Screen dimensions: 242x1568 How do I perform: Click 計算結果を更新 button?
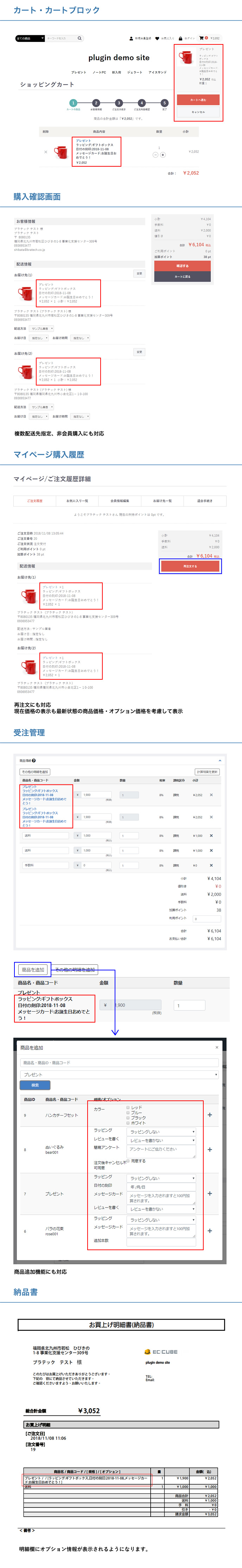point(207,772)
